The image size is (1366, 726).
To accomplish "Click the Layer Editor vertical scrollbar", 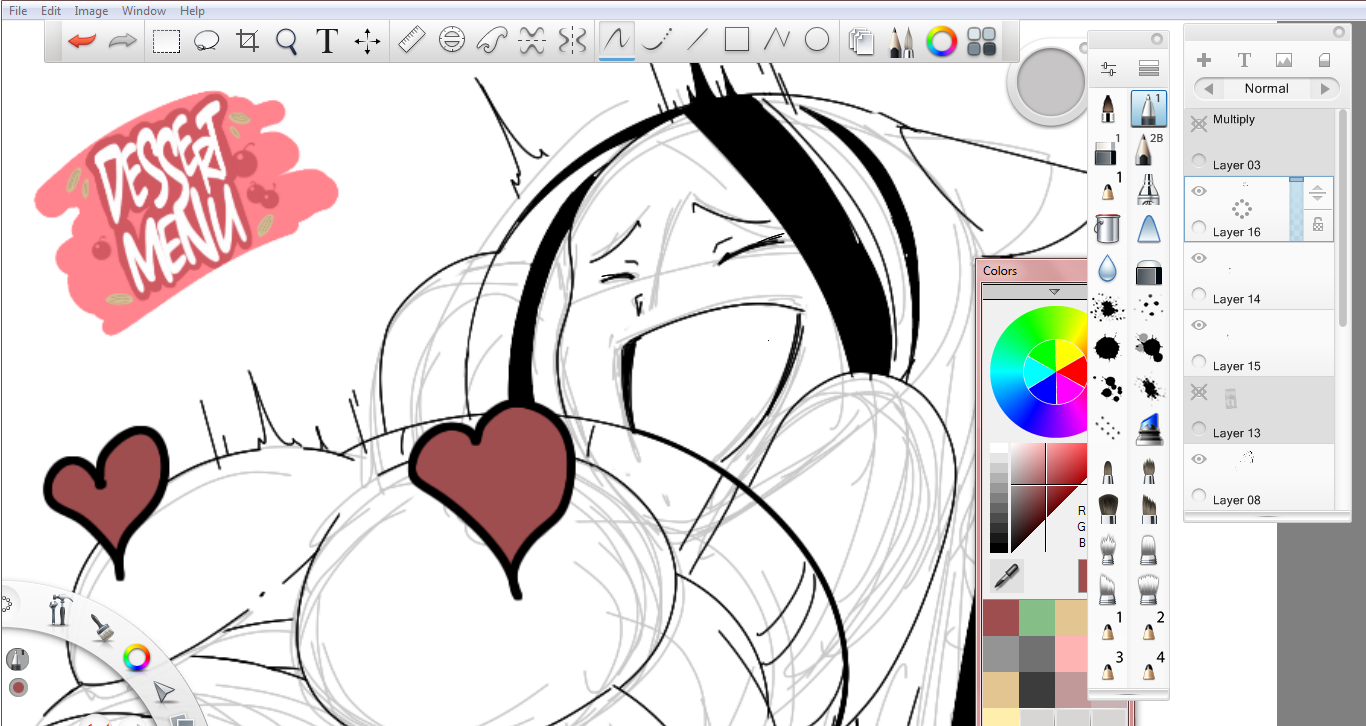I will click(x=1342, y=217).
